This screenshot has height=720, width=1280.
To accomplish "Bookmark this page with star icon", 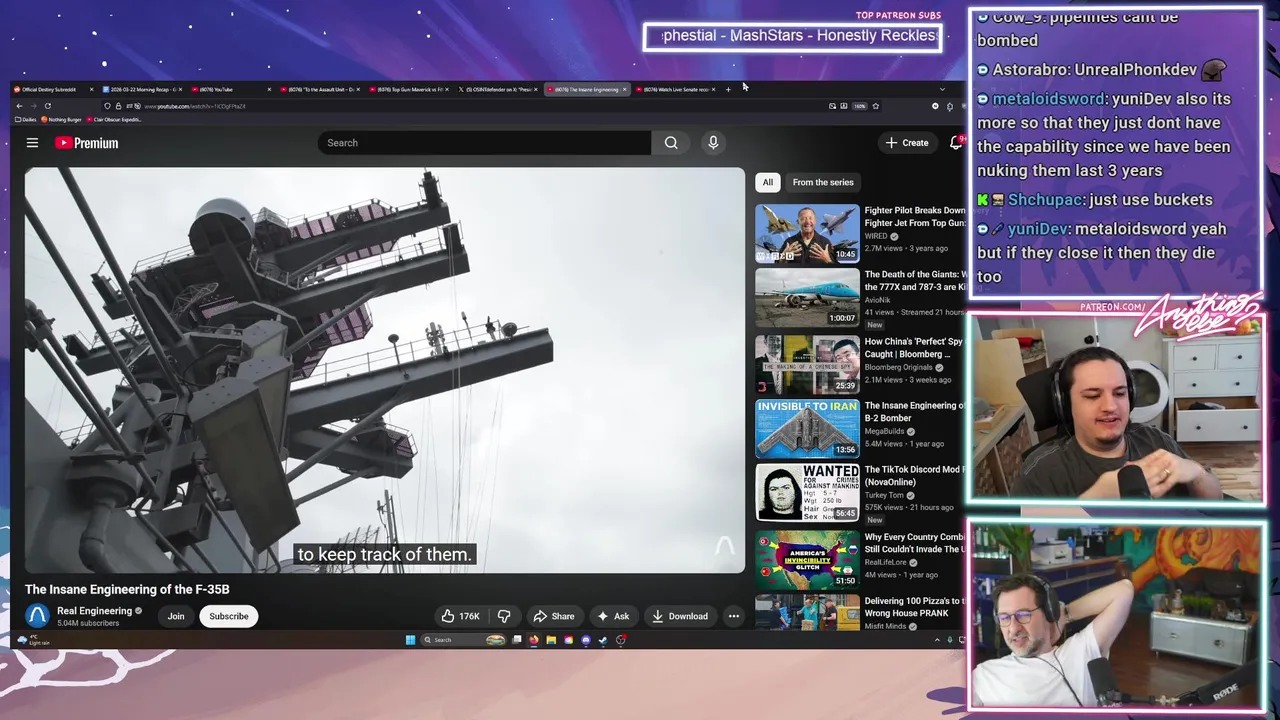I will tap(875, 106).
